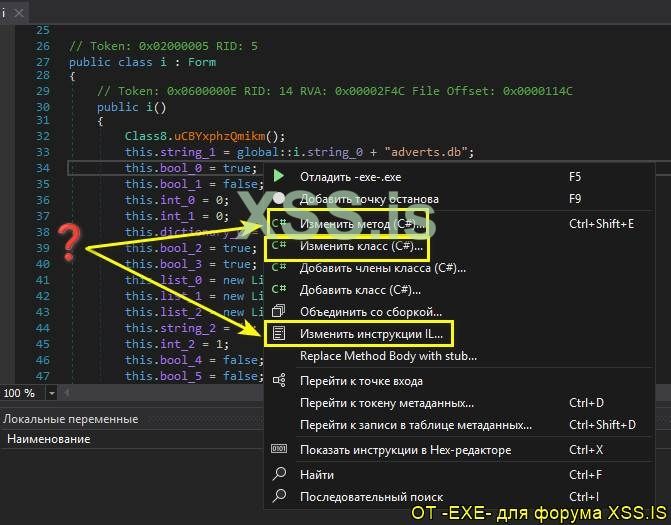This screenshot has width=671, height=525.
Task: Click the horizontal scrollbar left arrow
Action: pyautogui.click(x=66, y=392)
